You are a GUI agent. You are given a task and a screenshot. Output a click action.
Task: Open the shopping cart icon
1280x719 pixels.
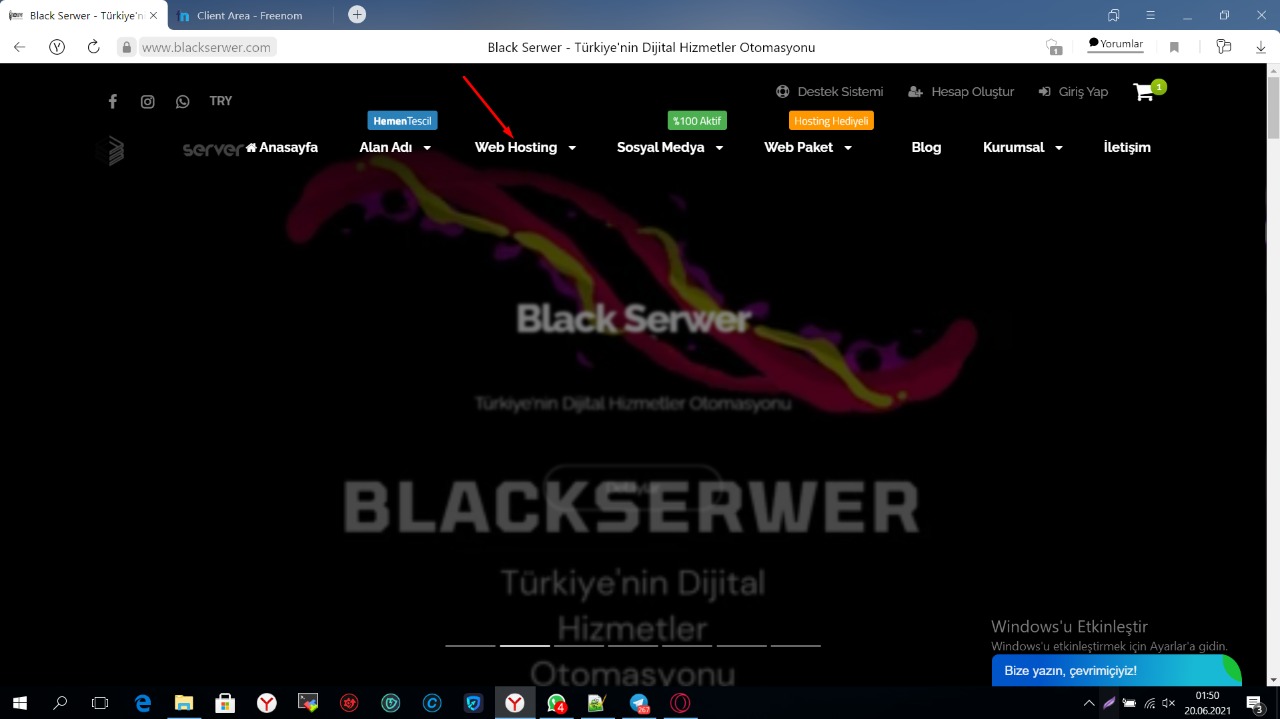pyautogui.click(x=1143, y=92)
